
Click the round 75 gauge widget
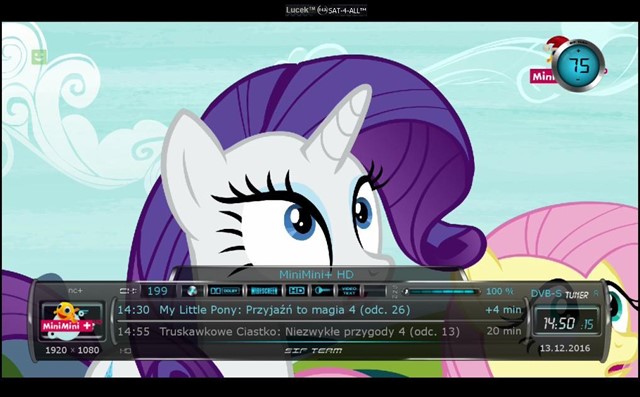pos(579,65)
